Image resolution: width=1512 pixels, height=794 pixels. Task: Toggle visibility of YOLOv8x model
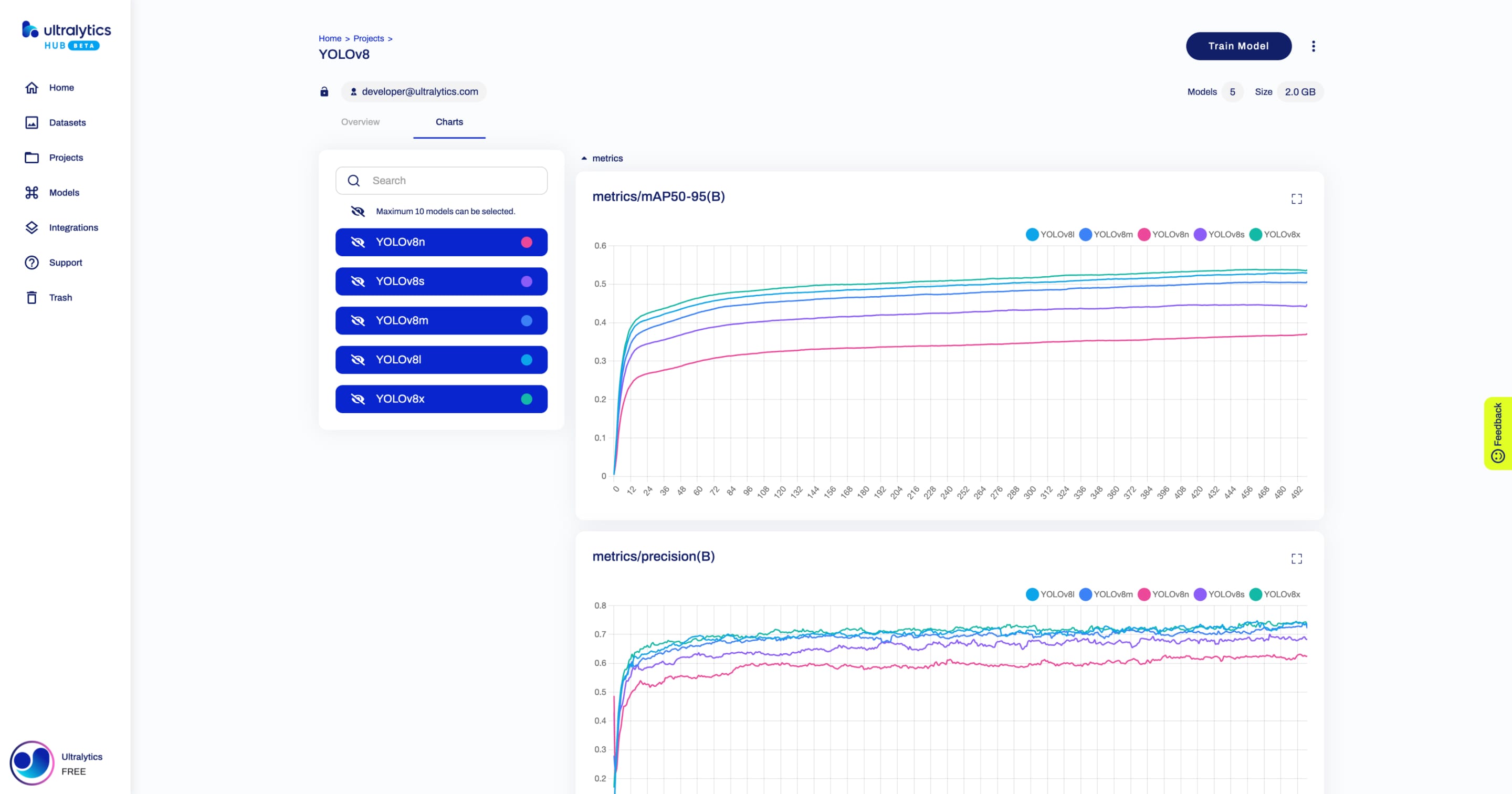click(359, 399)
